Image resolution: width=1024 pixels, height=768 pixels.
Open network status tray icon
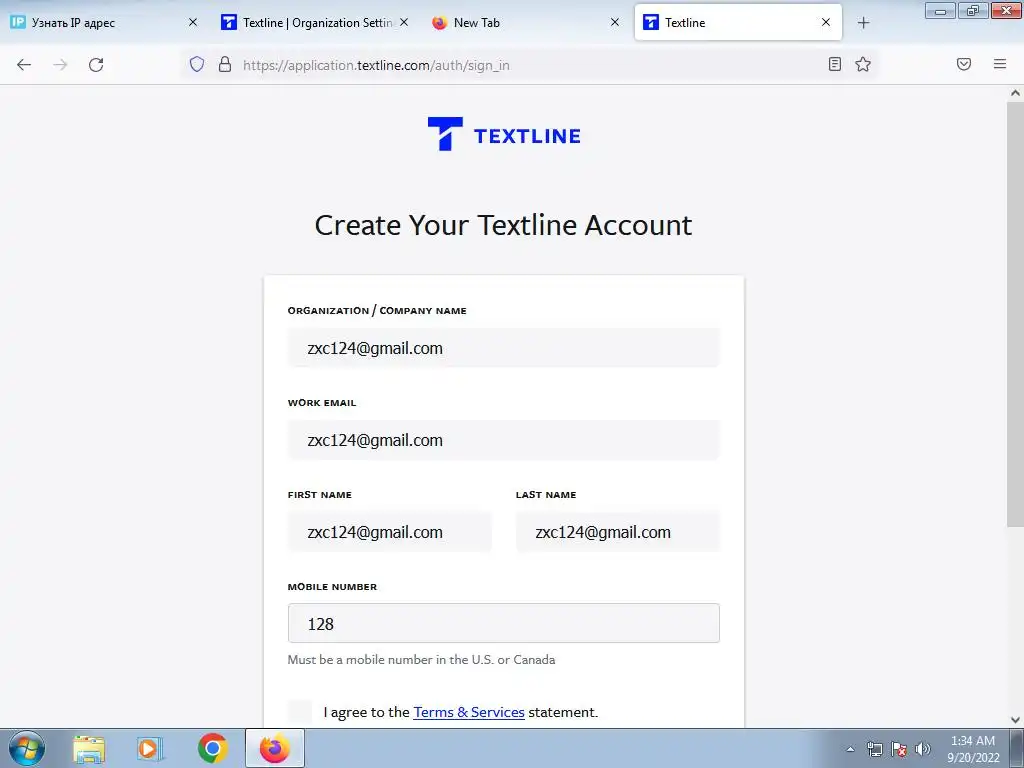pyautogui.click(x=874, y=749)
